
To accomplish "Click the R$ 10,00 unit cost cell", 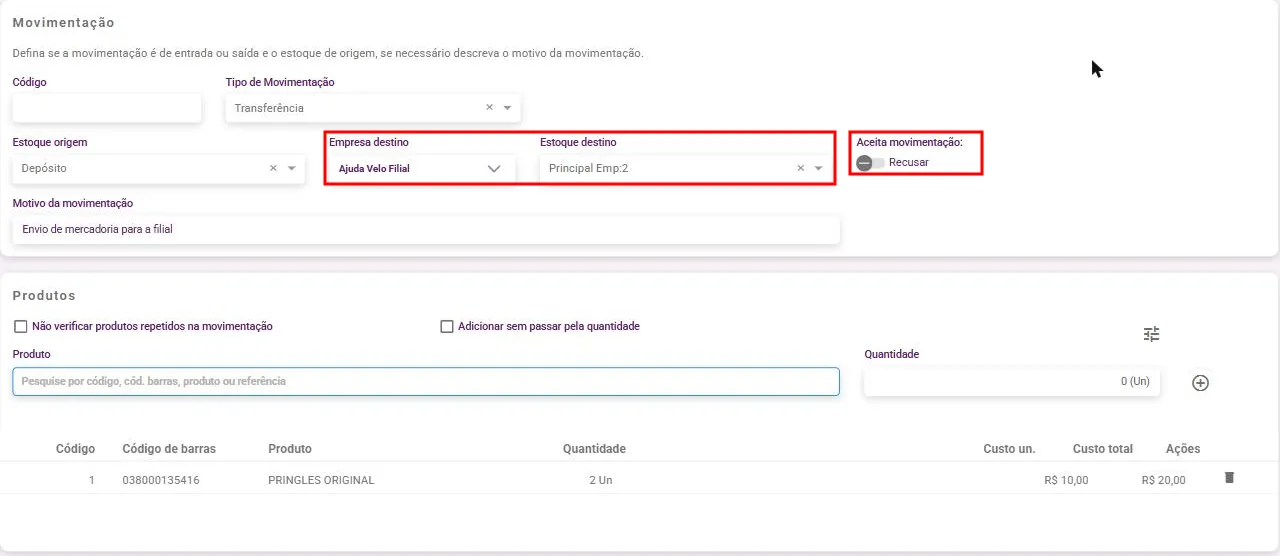I will click(1066, 480).
